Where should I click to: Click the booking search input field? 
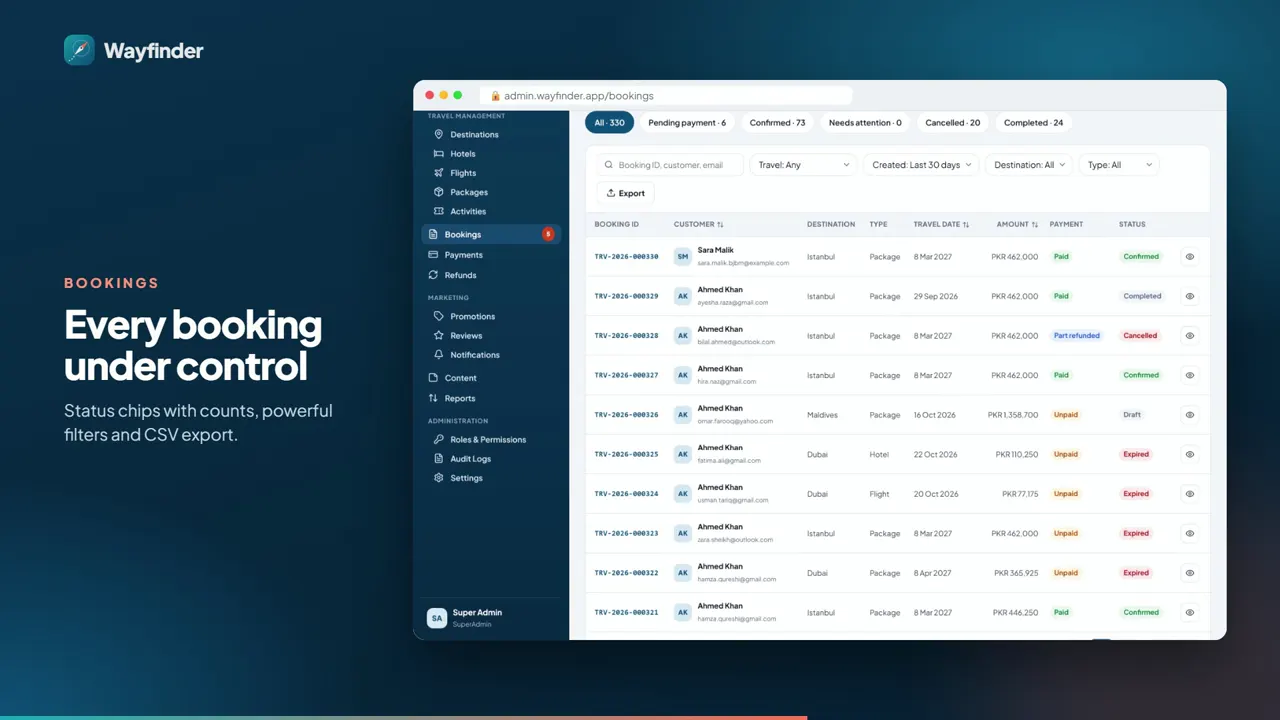tap(670, 165)
